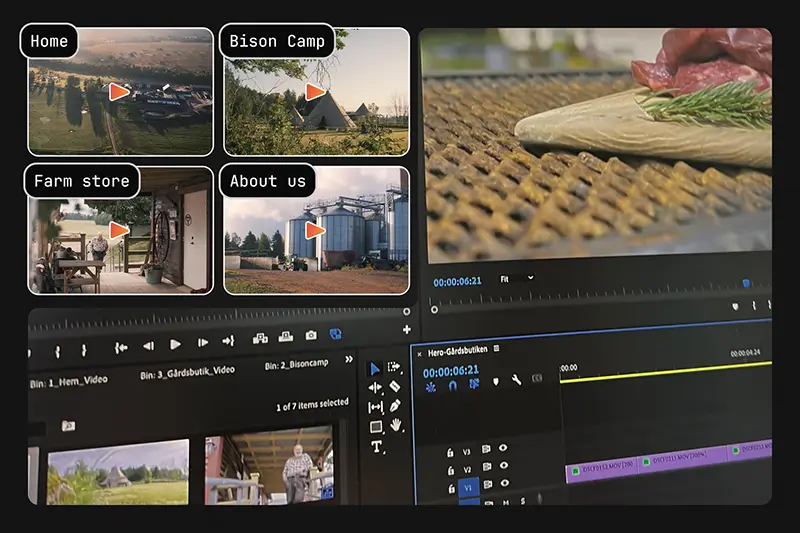This screenshot has height=533, width=800.
Task: Hide the V3 track output eye
Action: [503, 448]
